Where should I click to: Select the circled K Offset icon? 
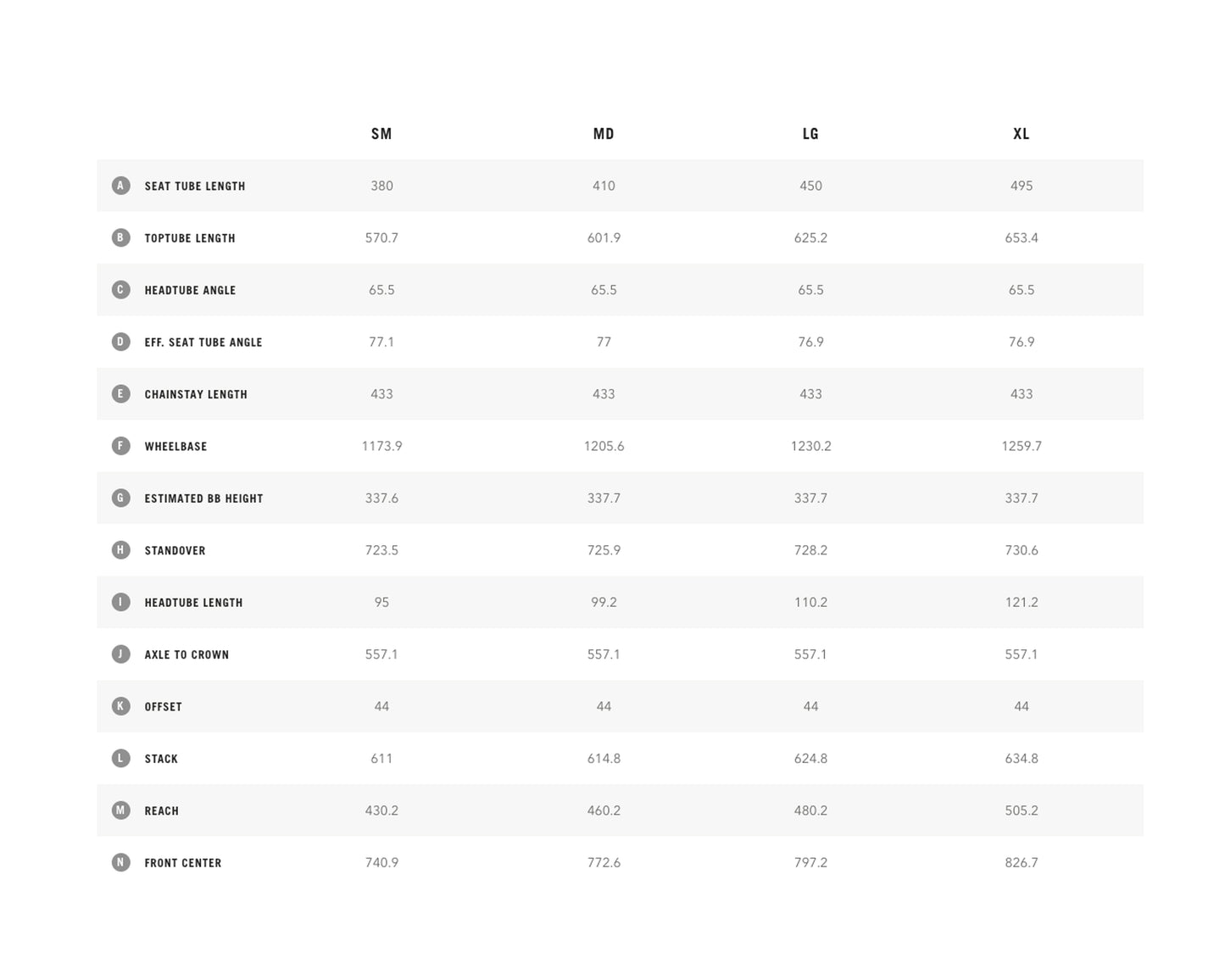(120, 706)
